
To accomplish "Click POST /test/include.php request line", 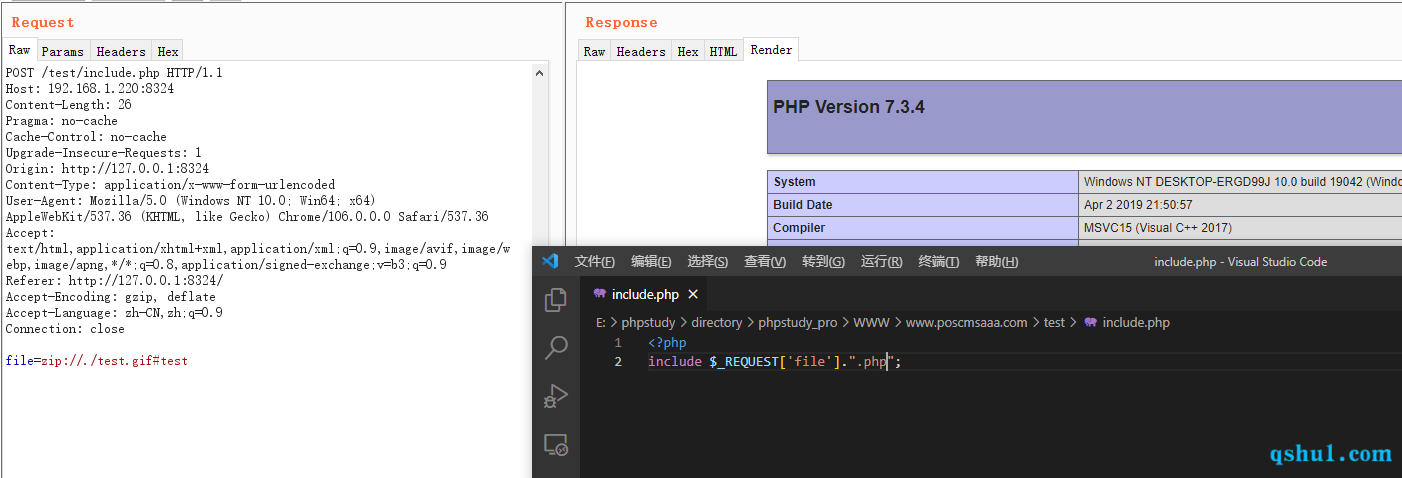I will point(114,72).
